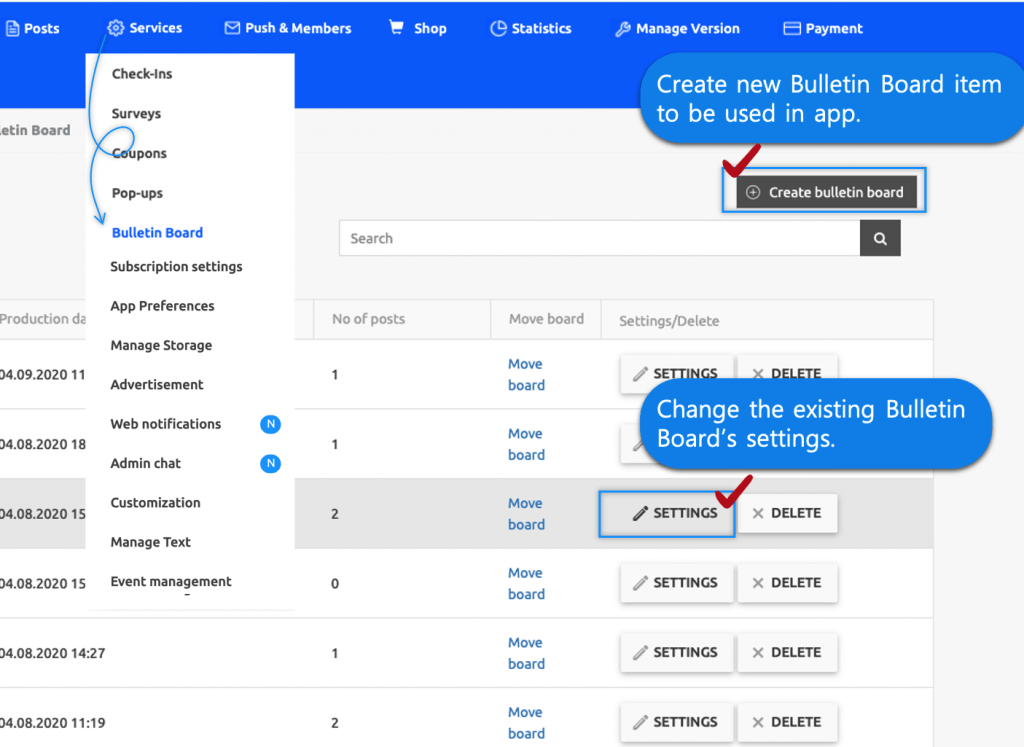Click the N badge beside Admin chat

[x=270, y=463]
